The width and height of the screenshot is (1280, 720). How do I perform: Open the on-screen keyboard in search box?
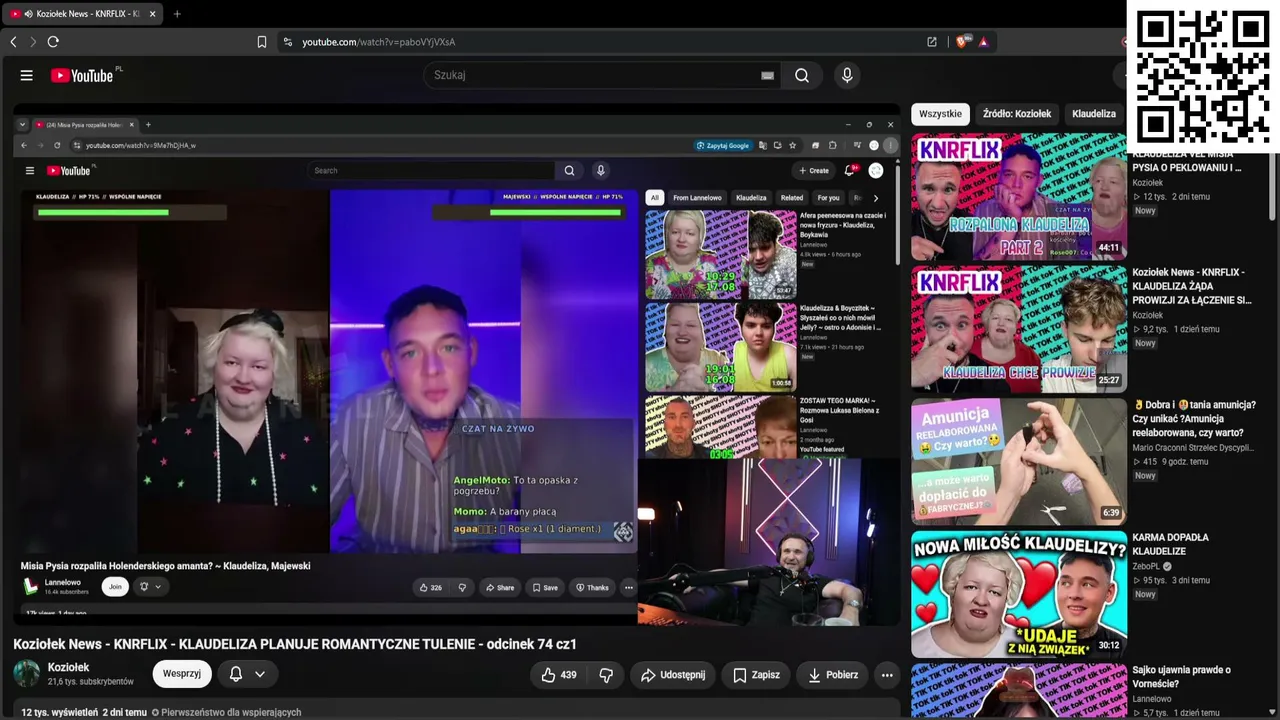767,75
